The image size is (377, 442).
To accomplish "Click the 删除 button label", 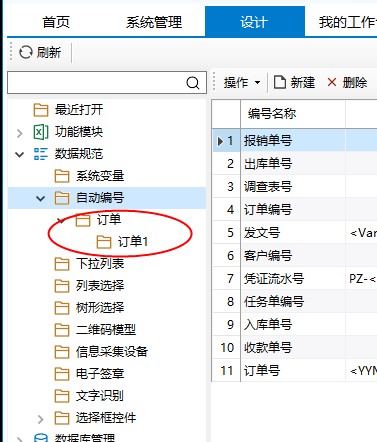I will tap(355, 82).
